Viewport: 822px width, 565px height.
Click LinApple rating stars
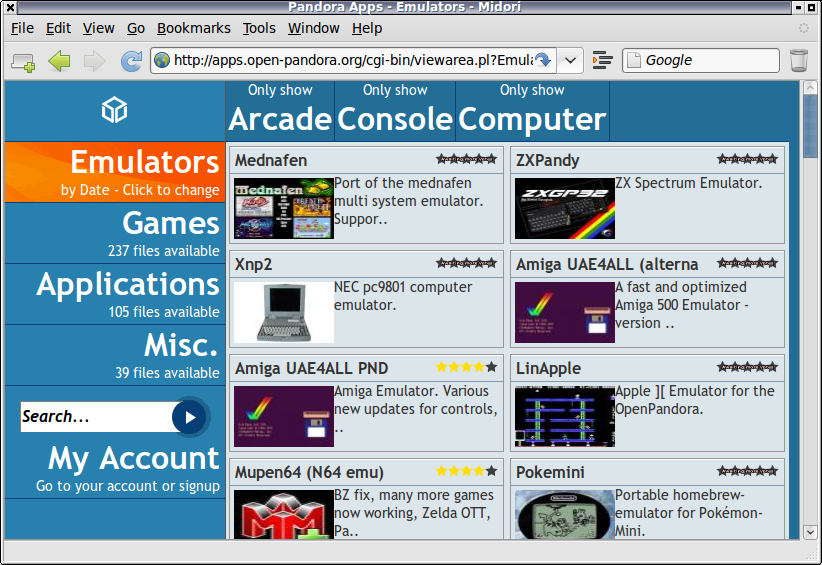748,367
